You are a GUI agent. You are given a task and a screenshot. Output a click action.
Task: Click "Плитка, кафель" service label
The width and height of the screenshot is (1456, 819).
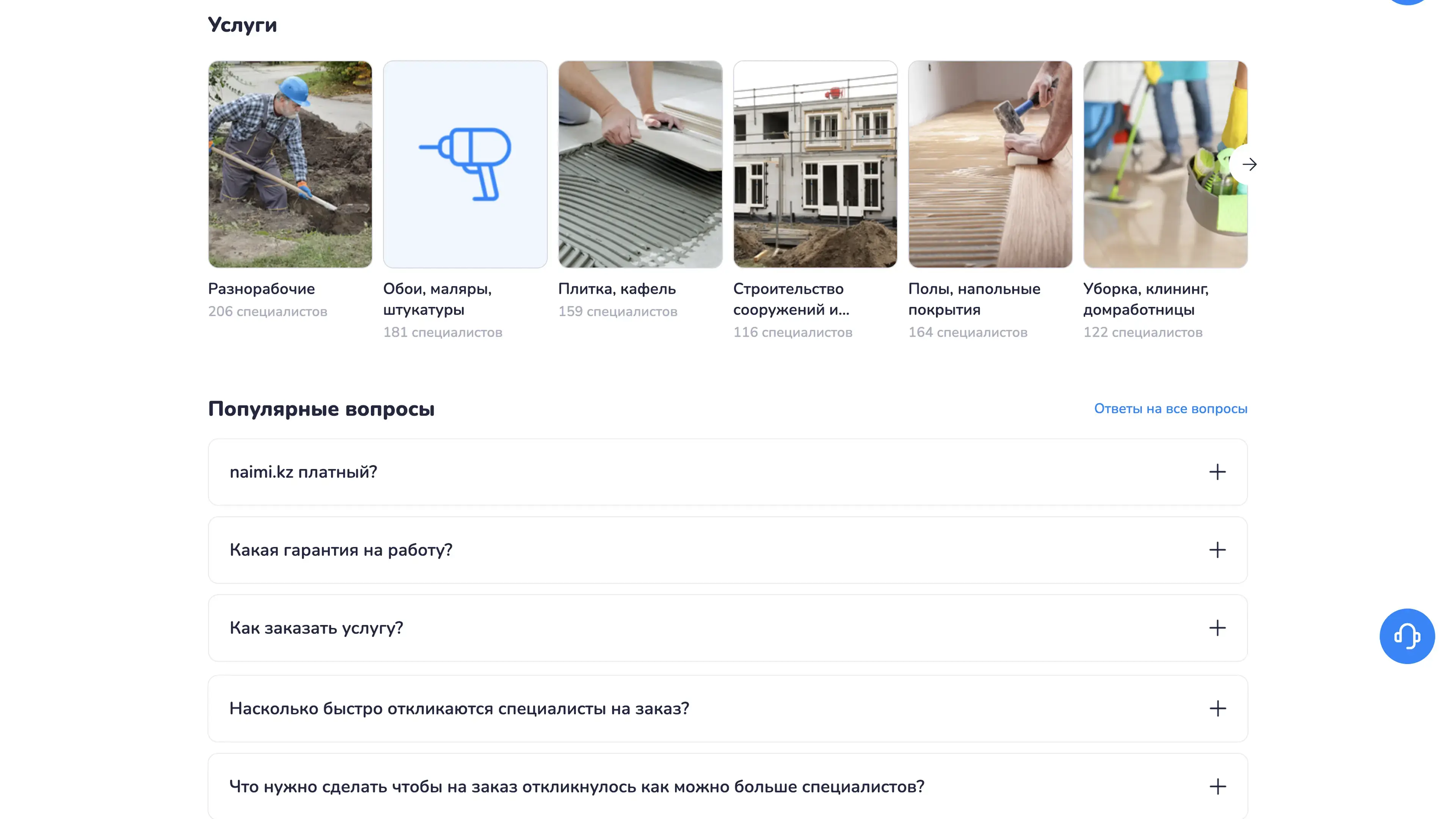point(617,289)
